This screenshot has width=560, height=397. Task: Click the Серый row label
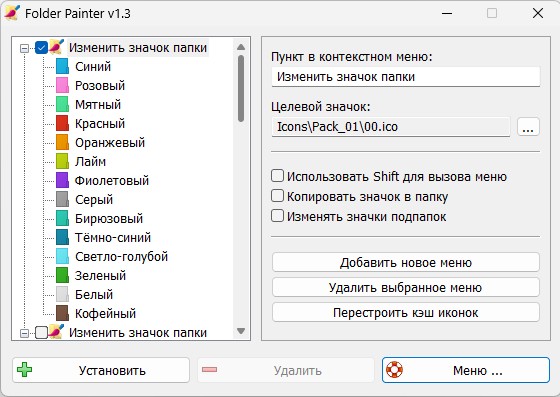94,200
